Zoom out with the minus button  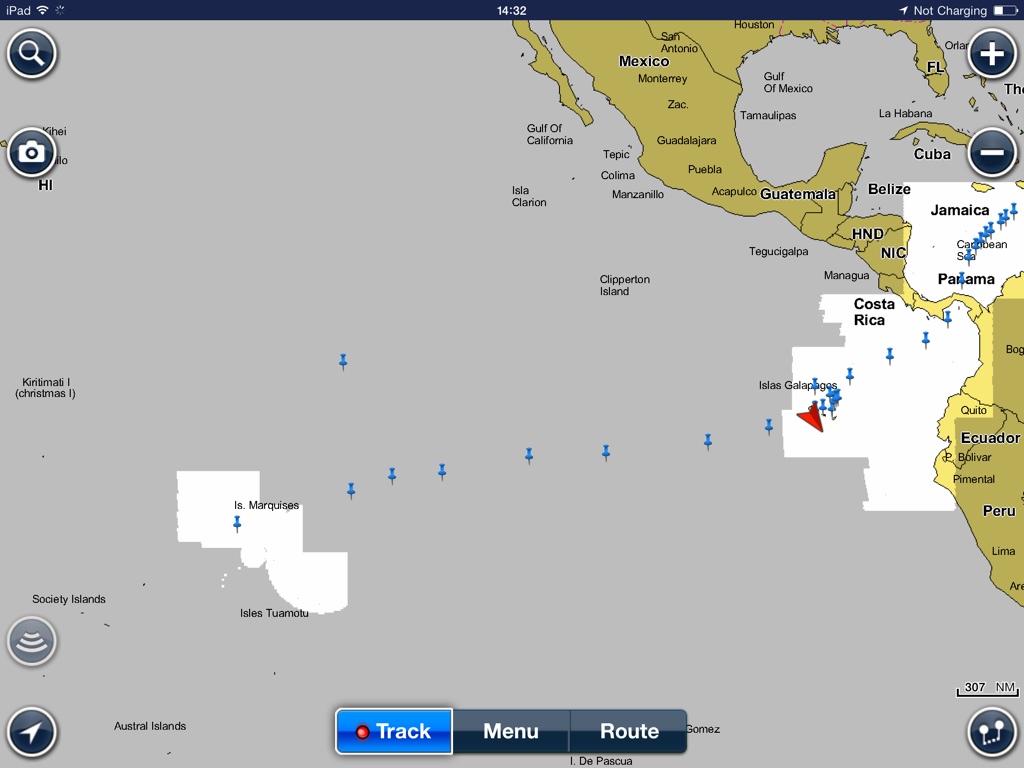[x=991, y=153]
